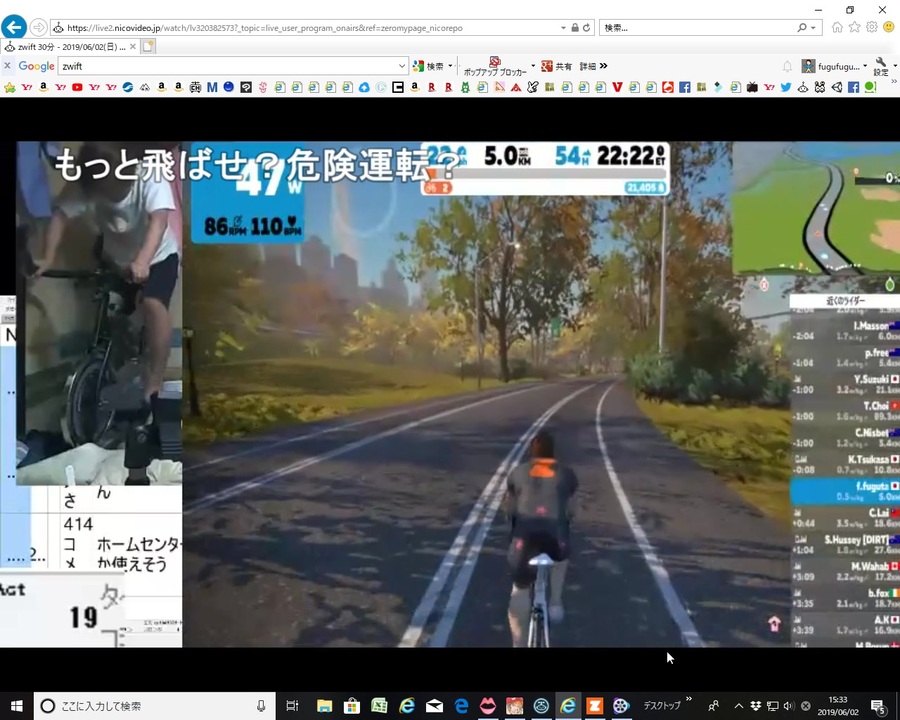Open the notification action center icon

[878, 706]
